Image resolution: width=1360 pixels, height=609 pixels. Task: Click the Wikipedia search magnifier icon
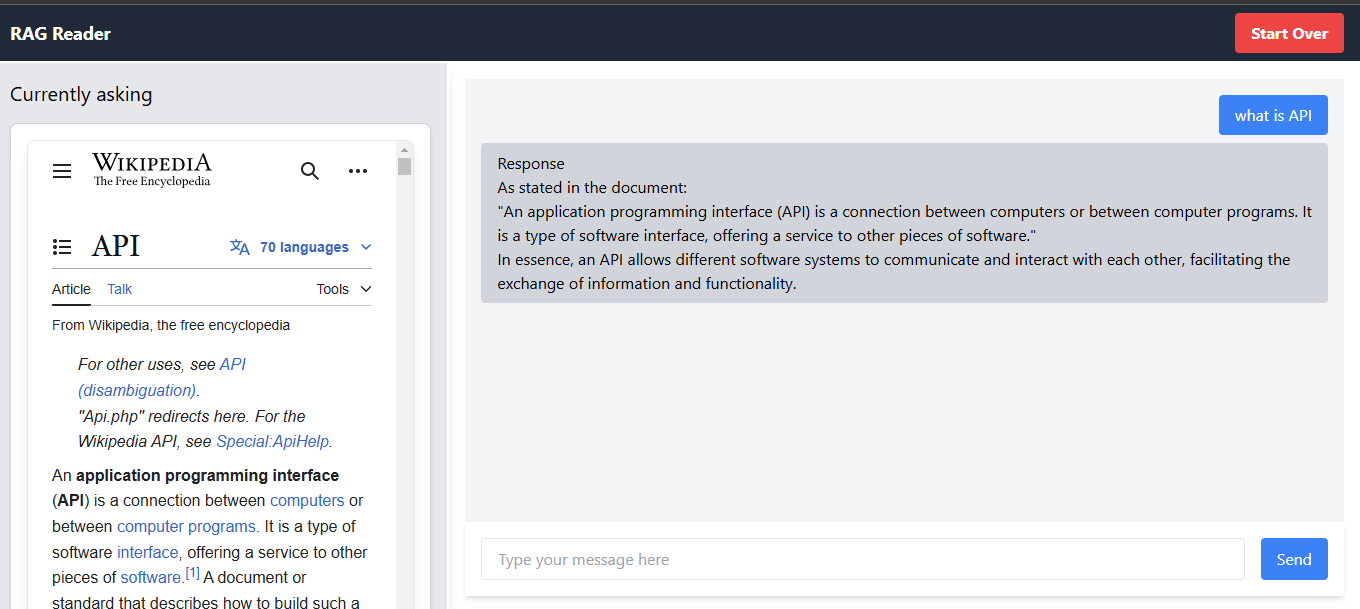310,171
